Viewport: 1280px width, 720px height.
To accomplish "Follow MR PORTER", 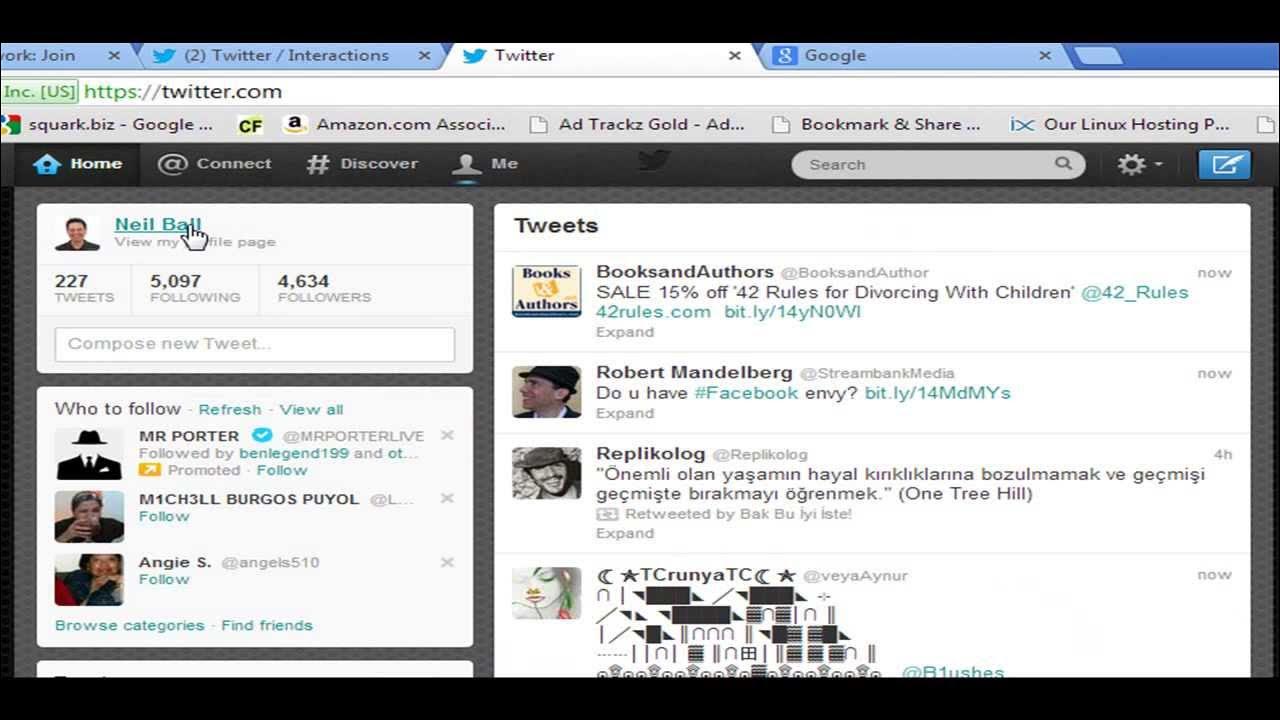I will (x=282, y=470).
